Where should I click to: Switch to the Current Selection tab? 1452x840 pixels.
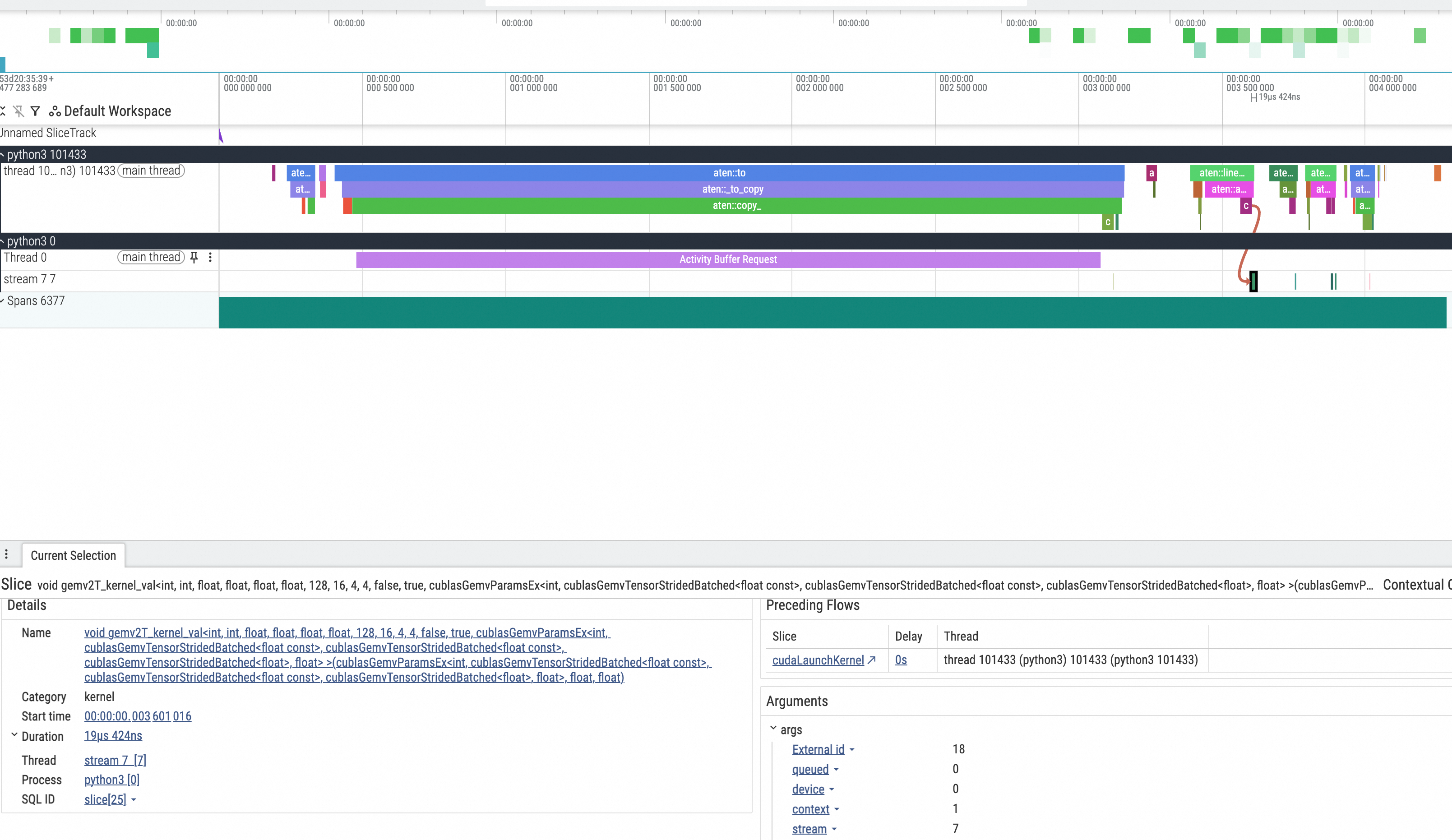click(x=73, y=555)
